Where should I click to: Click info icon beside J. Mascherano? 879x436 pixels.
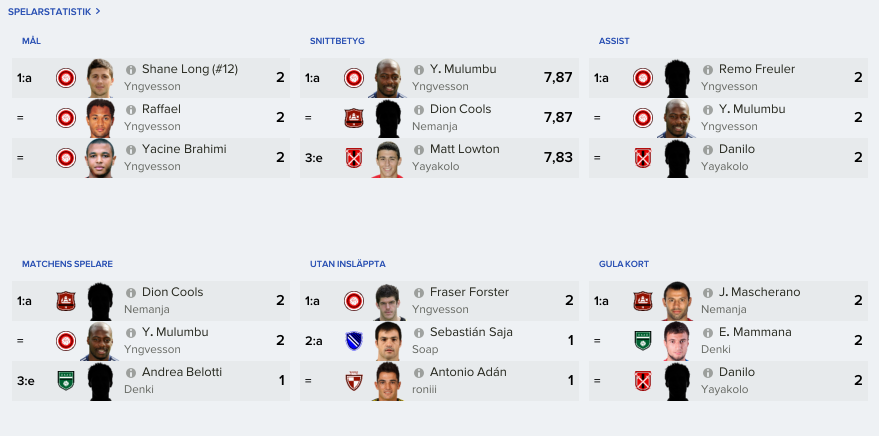707,293
